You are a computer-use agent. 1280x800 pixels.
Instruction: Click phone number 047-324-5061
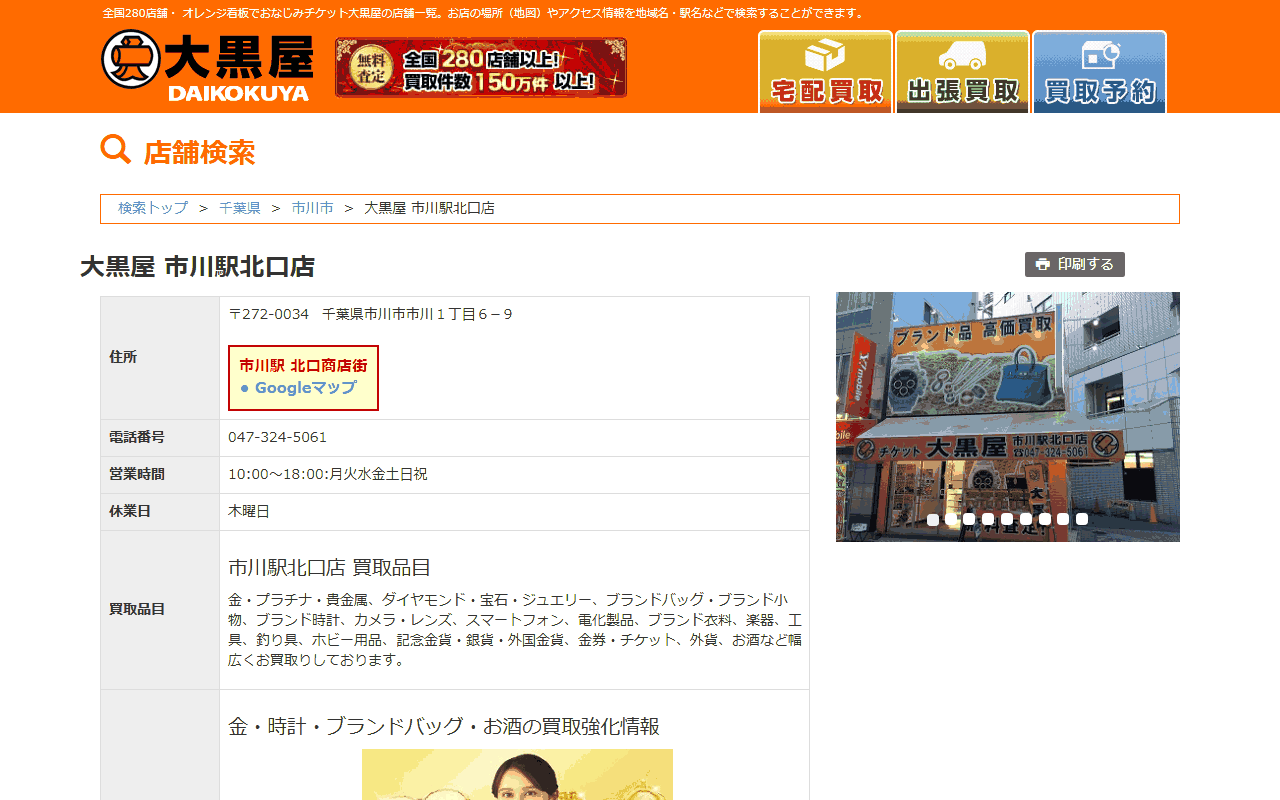[277, 437]
